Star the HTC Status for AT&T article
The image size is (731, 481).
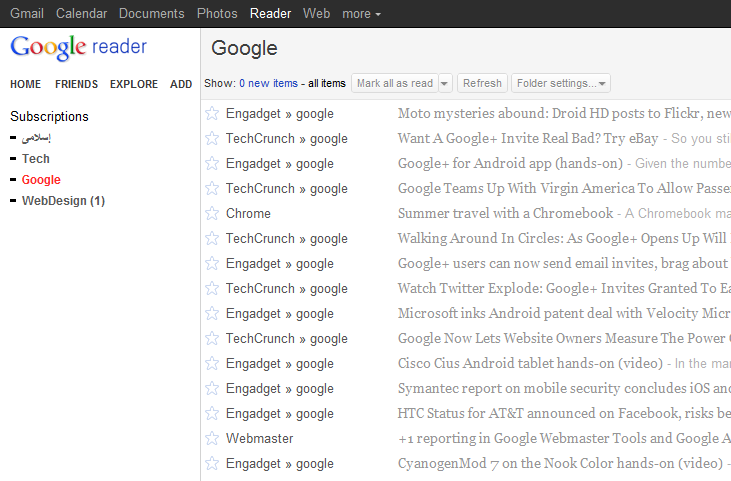[x=212, y=413]
